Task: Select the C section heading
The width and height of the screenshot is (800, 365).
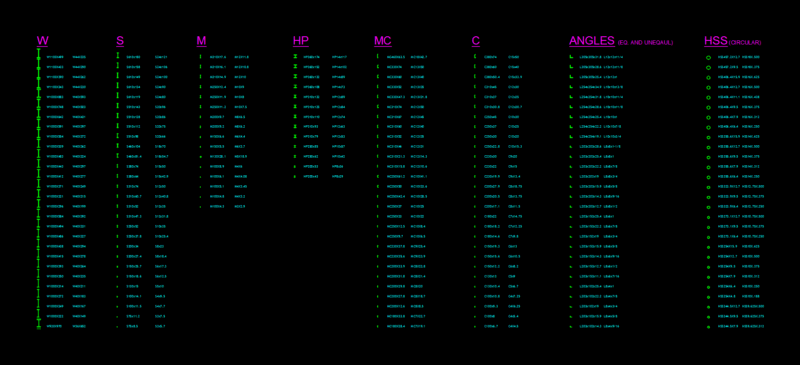Action: pos(476,41)
